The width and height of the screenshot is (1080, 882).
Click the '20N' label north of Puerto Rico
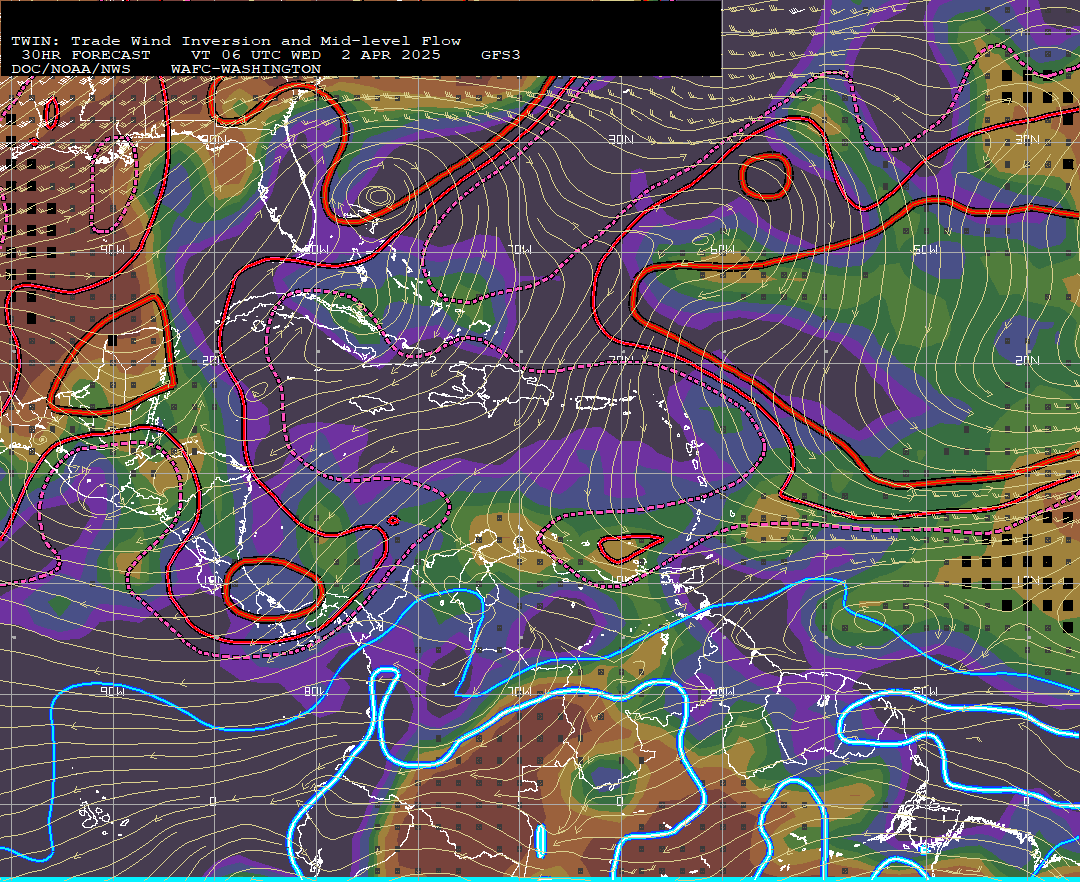(x=621, y=360)
